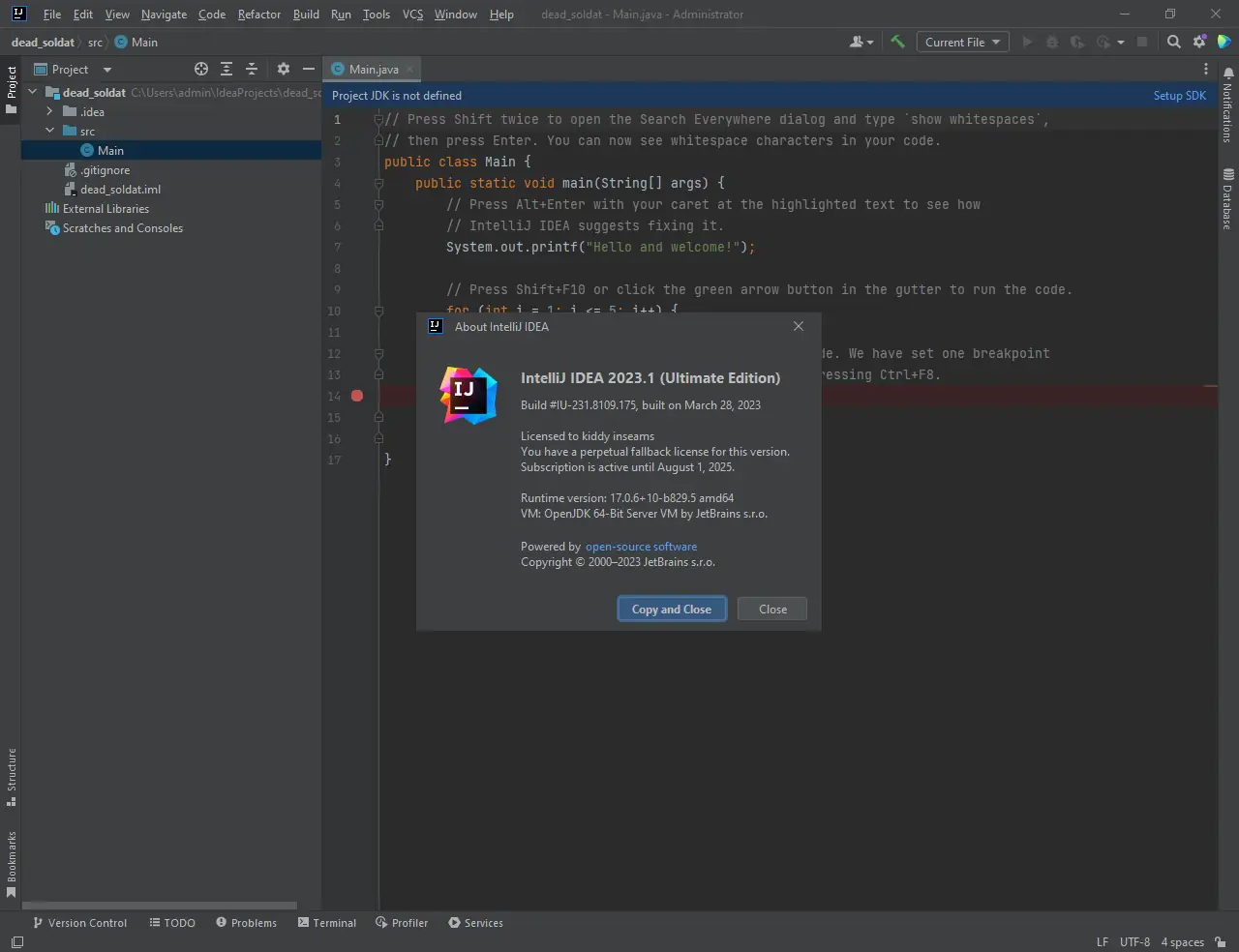The width and height of the screenshot is (1239, 952).
Task: Expand the .idea folder
Action: [50, 111]
